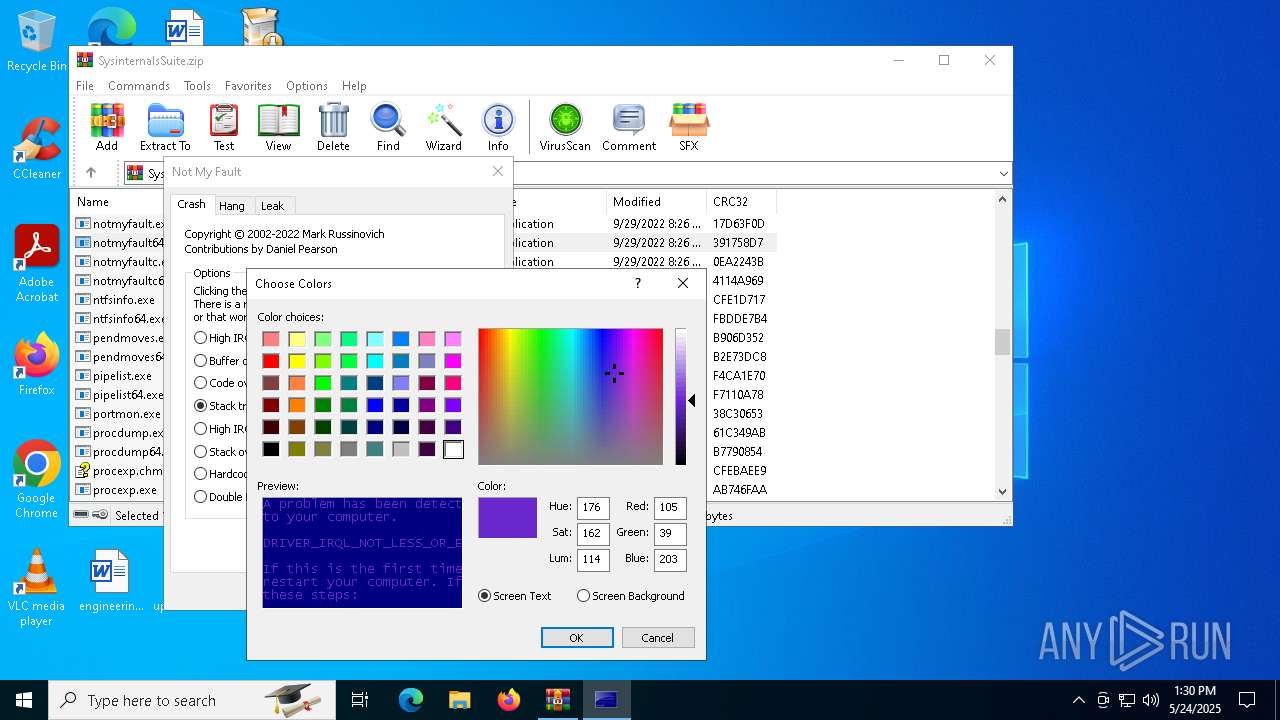Screen dimensions: 1280x720
Task: Run the VirusScan bug icon
Action: 565,127
